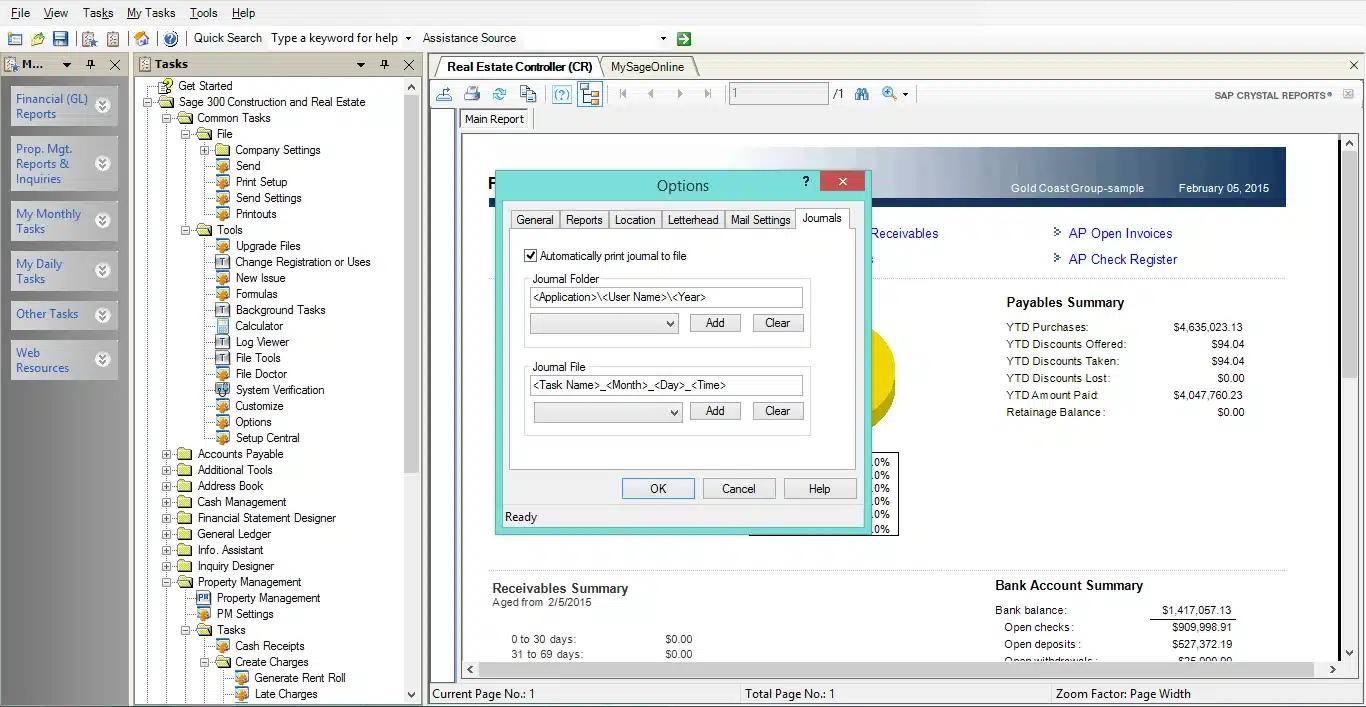Enable Automatically print journal to file
1366x707 pixels.
click(531, 255)
